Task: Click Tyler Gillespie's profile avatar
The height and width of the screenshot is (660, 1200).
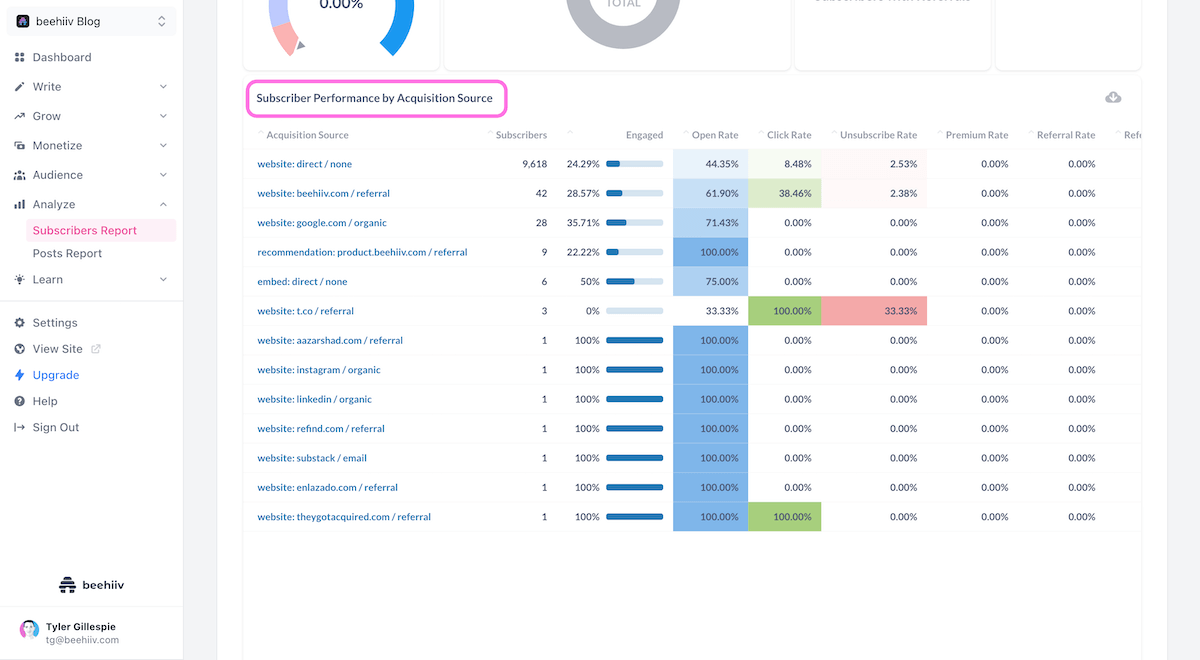Action: [x=29, y=629]
